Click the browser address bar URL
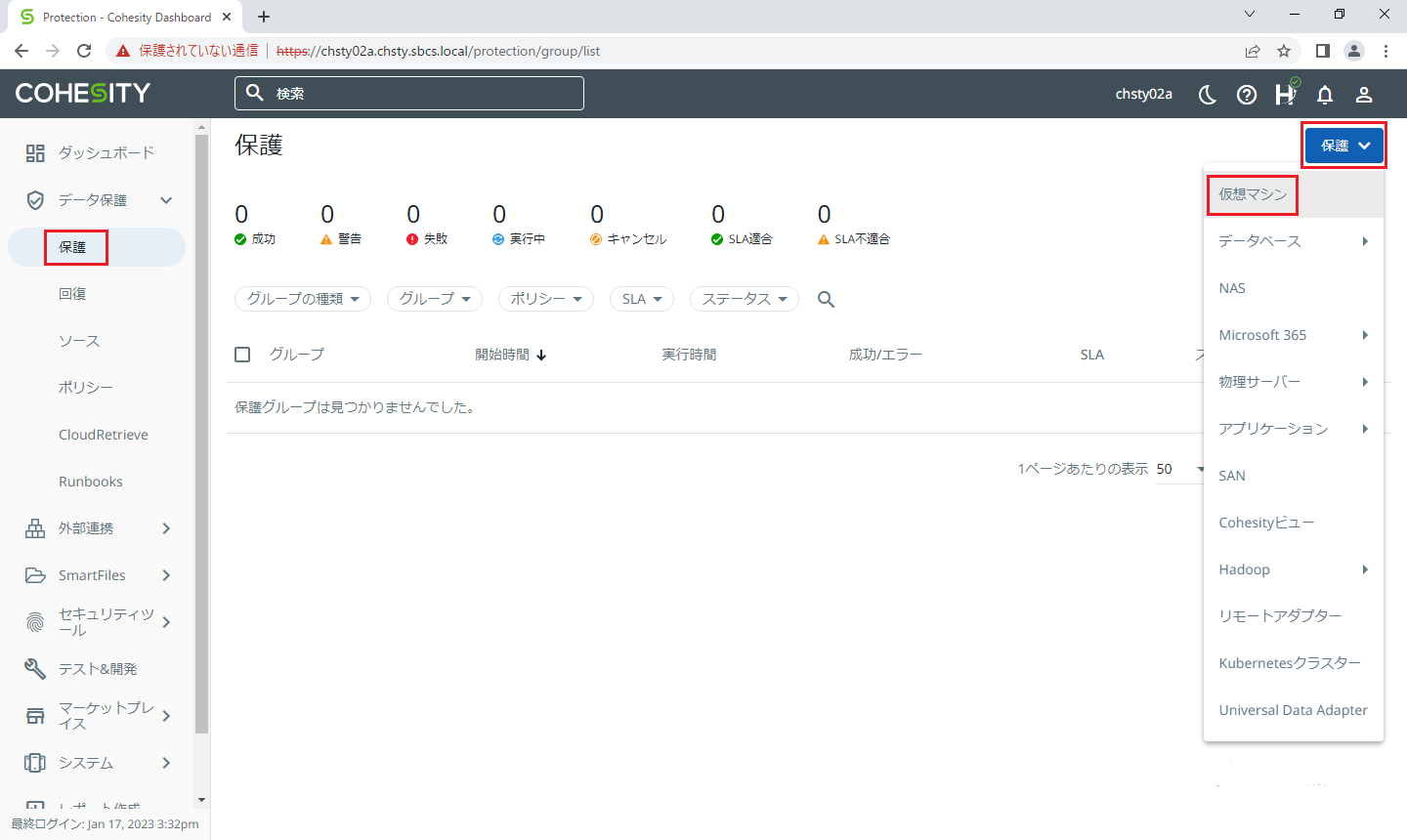The image size is (1407, 840). [x=438, y=51]
